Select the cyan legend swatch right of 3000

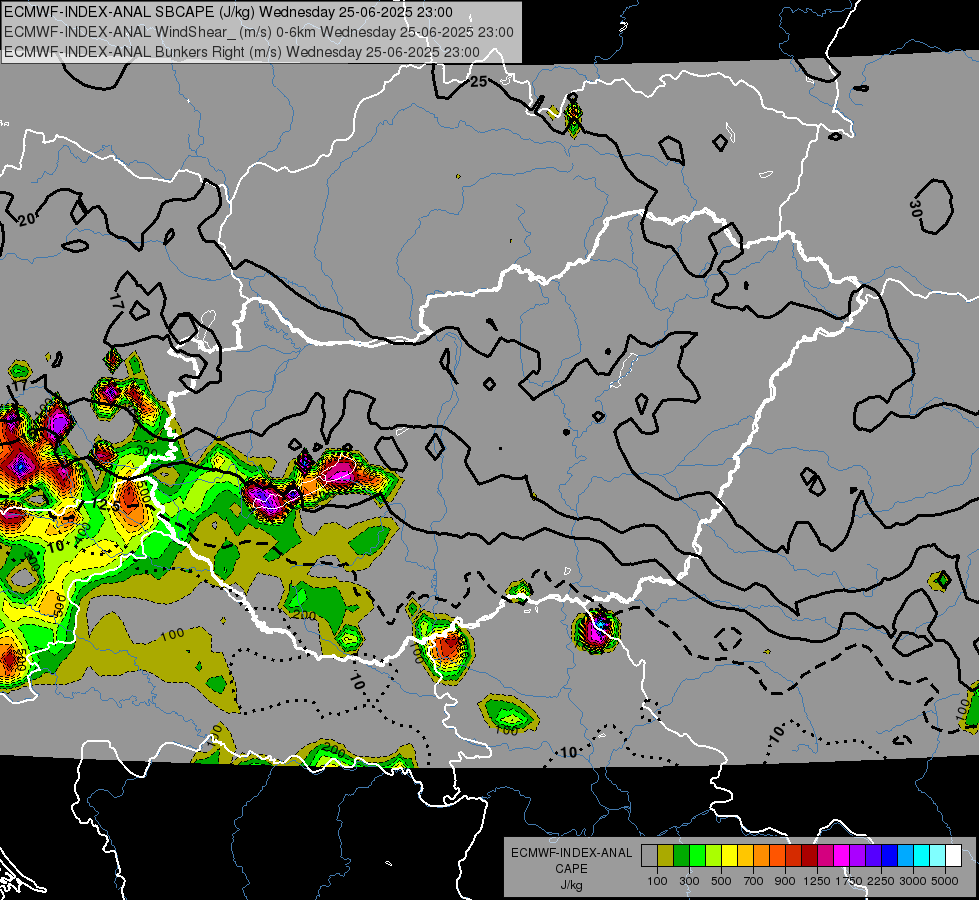921,855
